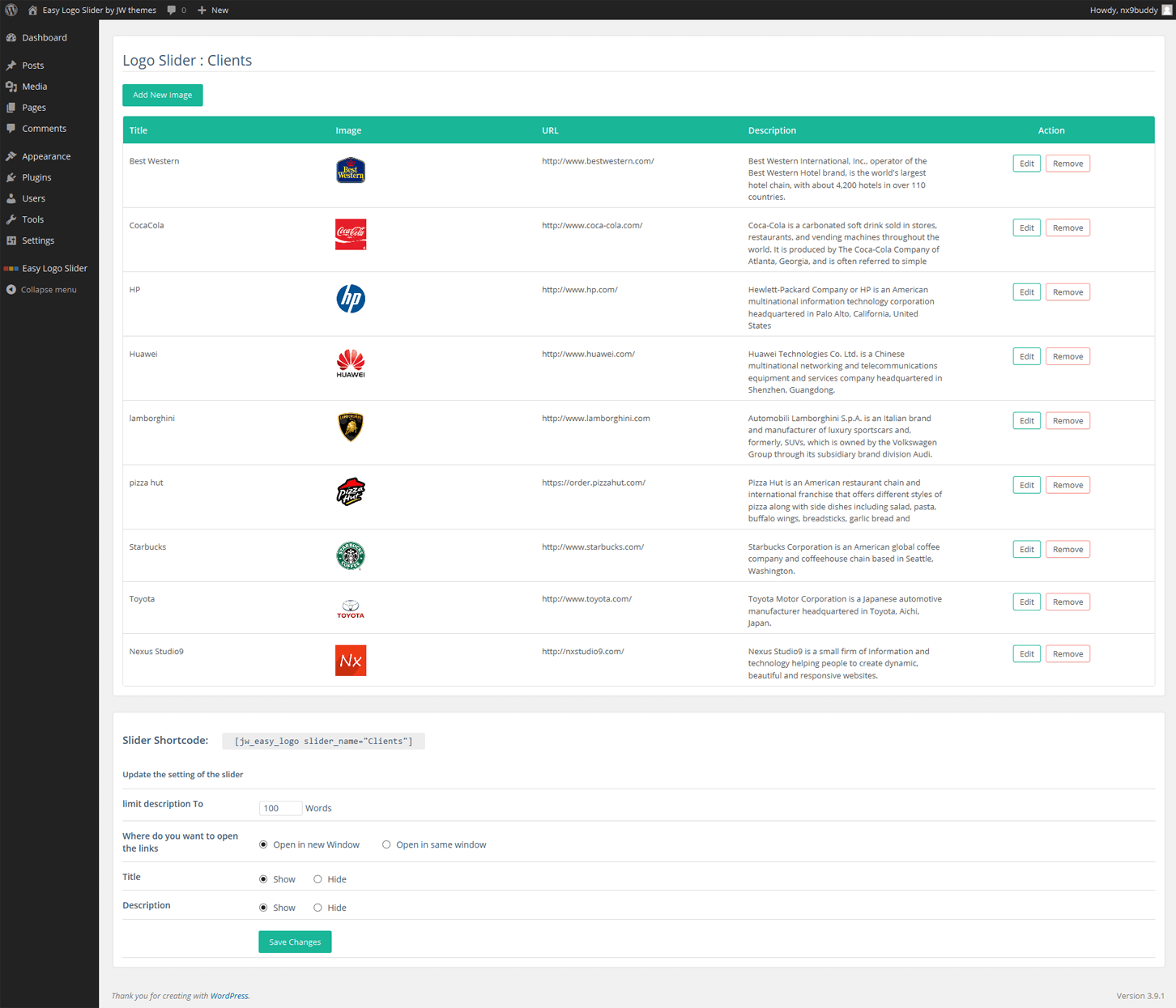Screen dimensions: 1176x1008
Task: Click the Comments speech bubble sidebar icon
Action: 11,128
